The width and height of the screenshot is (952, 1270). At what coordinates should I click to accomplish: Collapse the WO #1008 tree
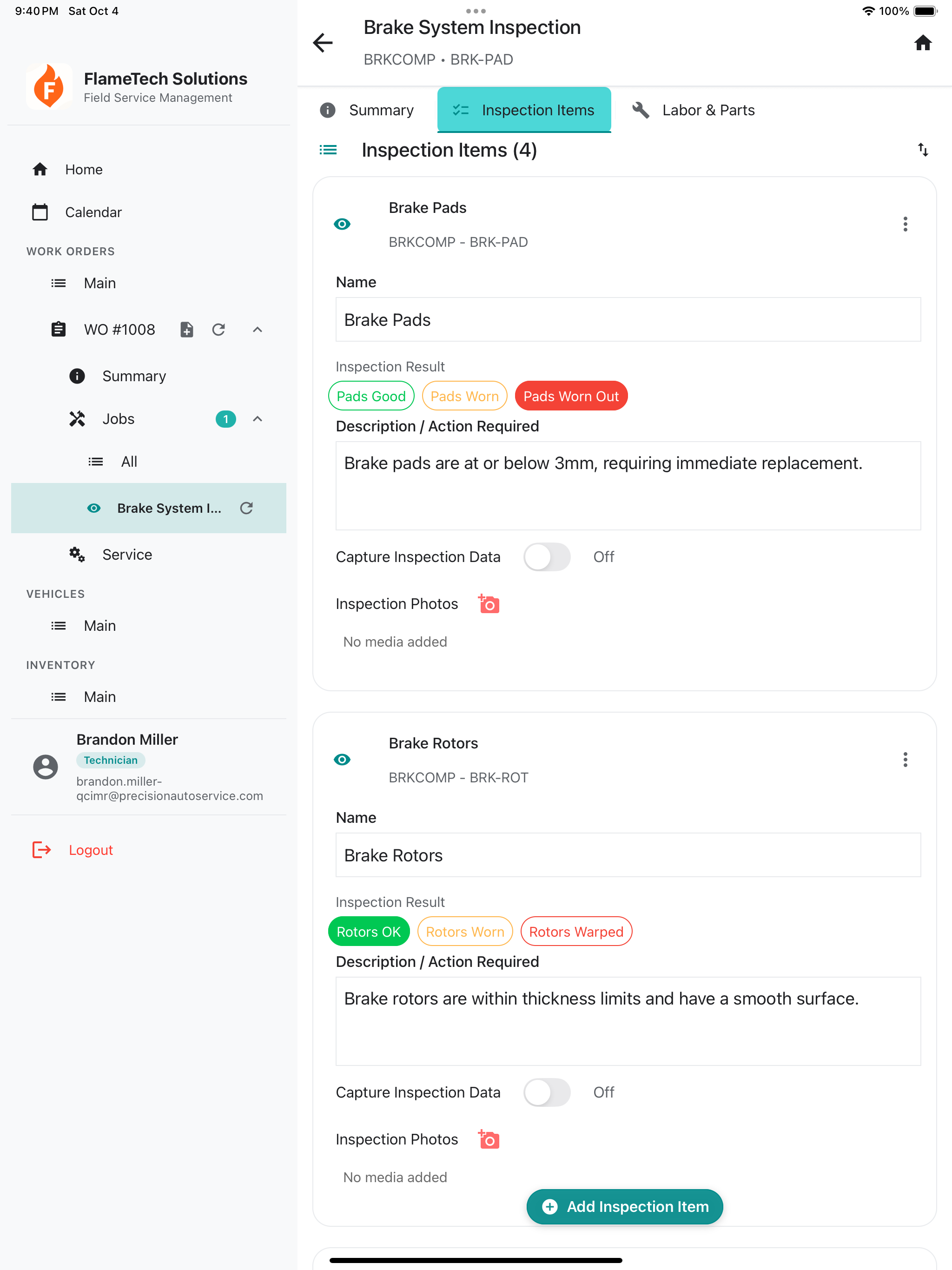click(x=257, y=330)
